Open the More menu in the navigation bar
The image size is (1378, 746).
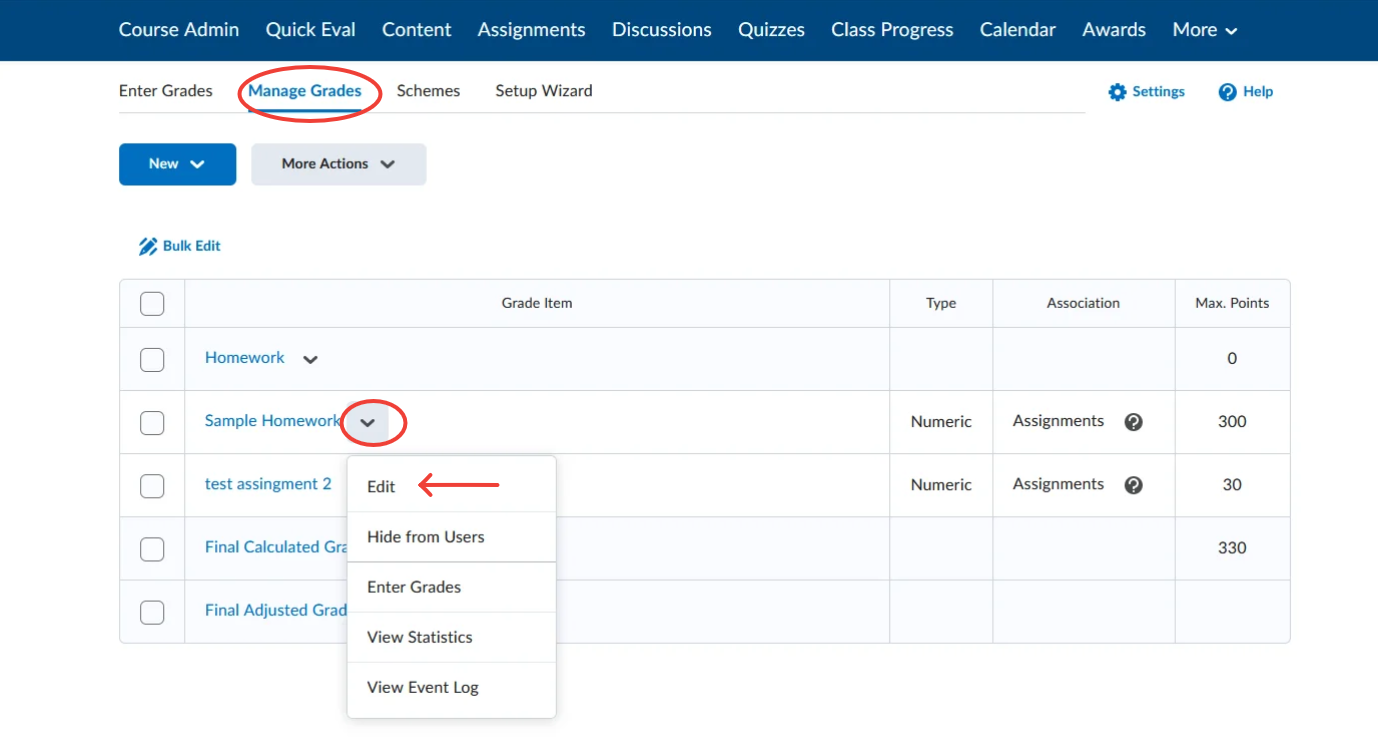click(x=1204, y=29)
